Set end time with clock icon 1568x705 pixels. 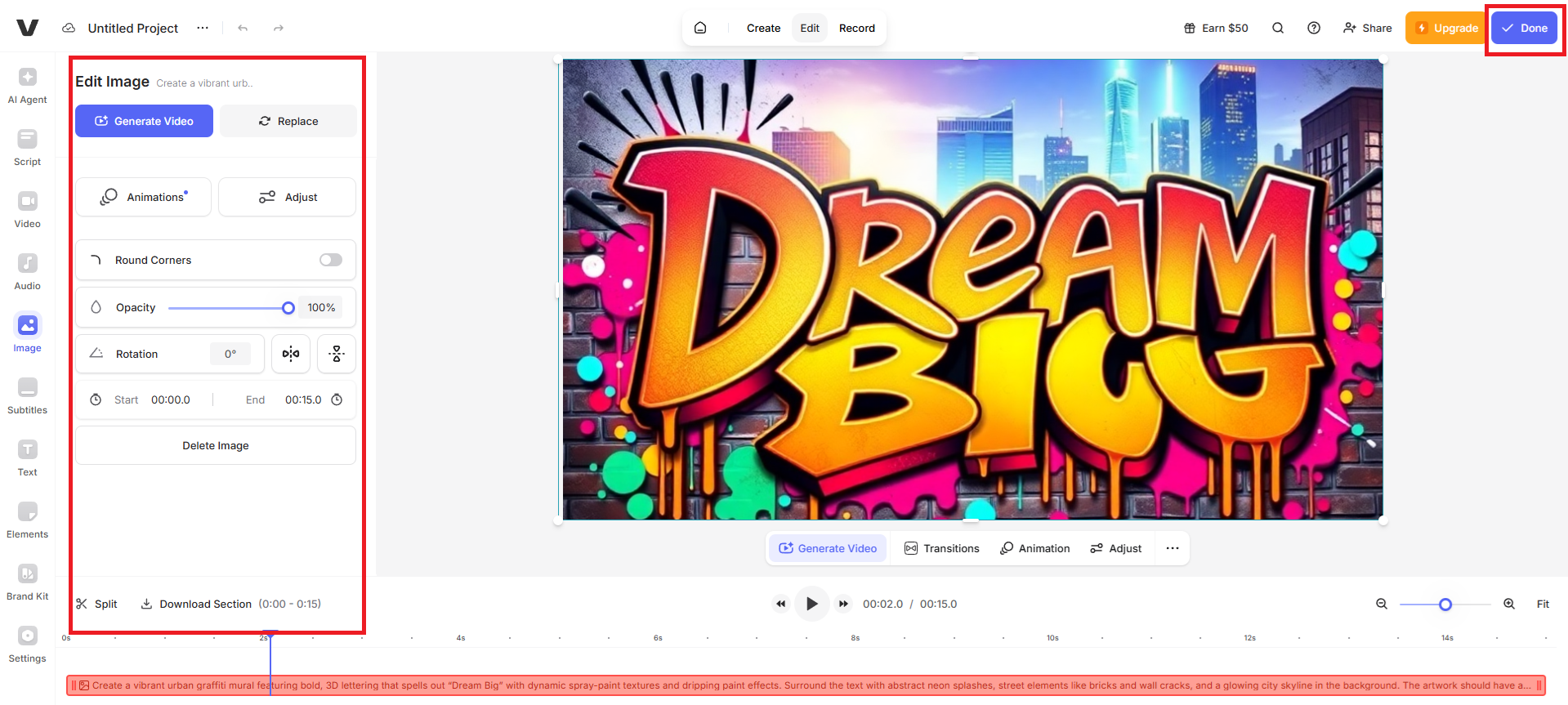coord(337,399)
